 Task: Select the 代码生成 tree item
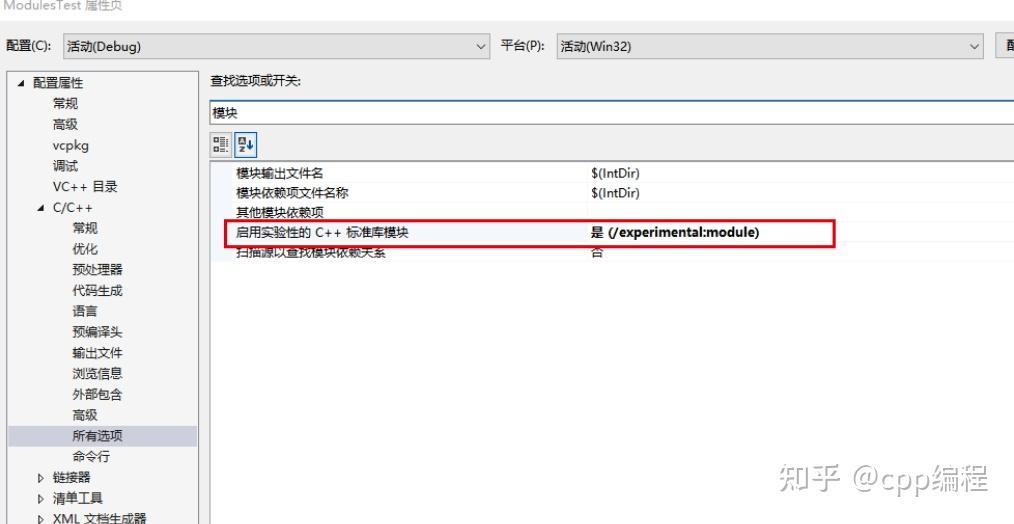97,290
